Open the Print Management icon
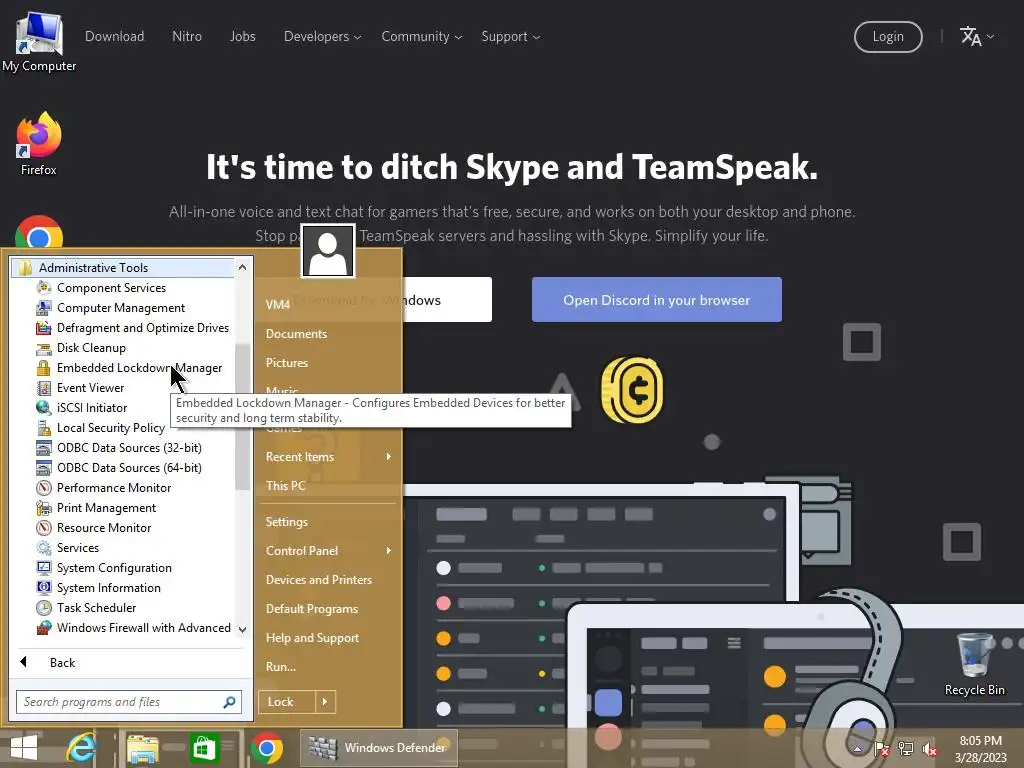1024x768 pixels. (x=44, y=508)
